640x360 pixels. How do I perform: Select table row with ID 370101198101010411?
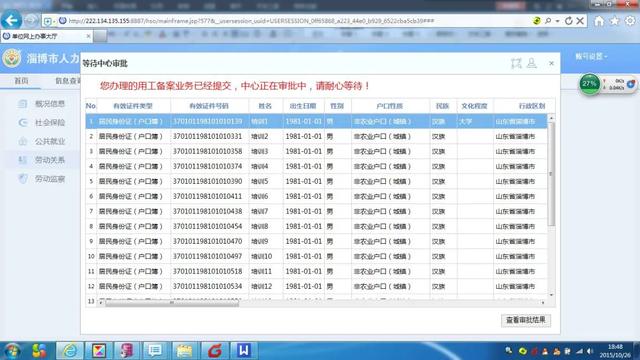point(316,196)
